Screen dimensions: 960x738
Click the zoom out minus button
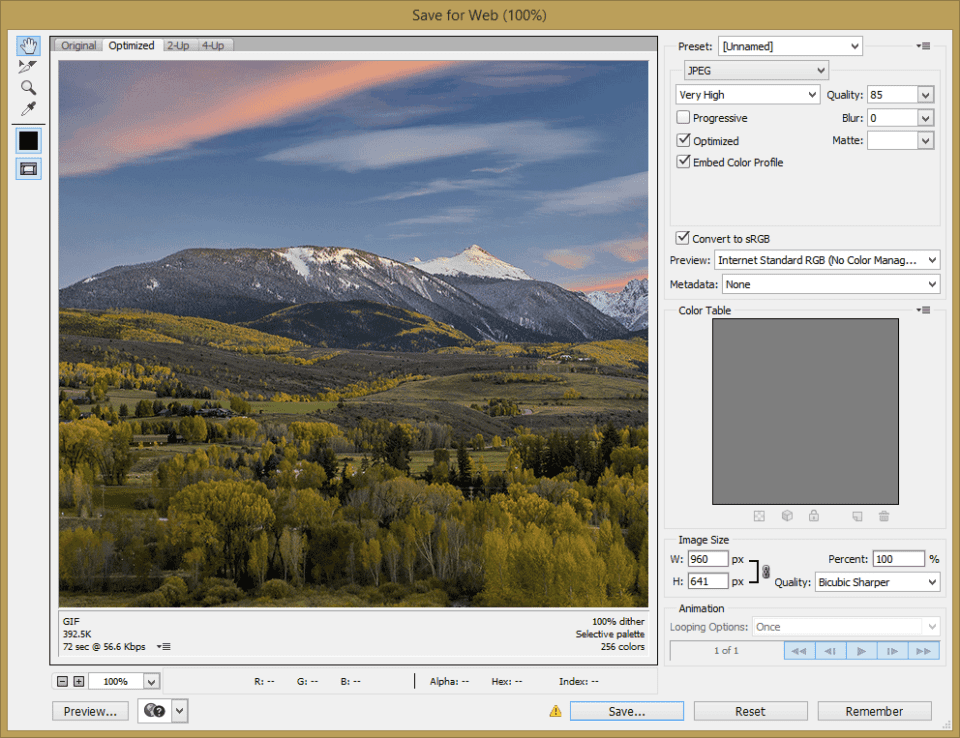click(x=62, y=681)
